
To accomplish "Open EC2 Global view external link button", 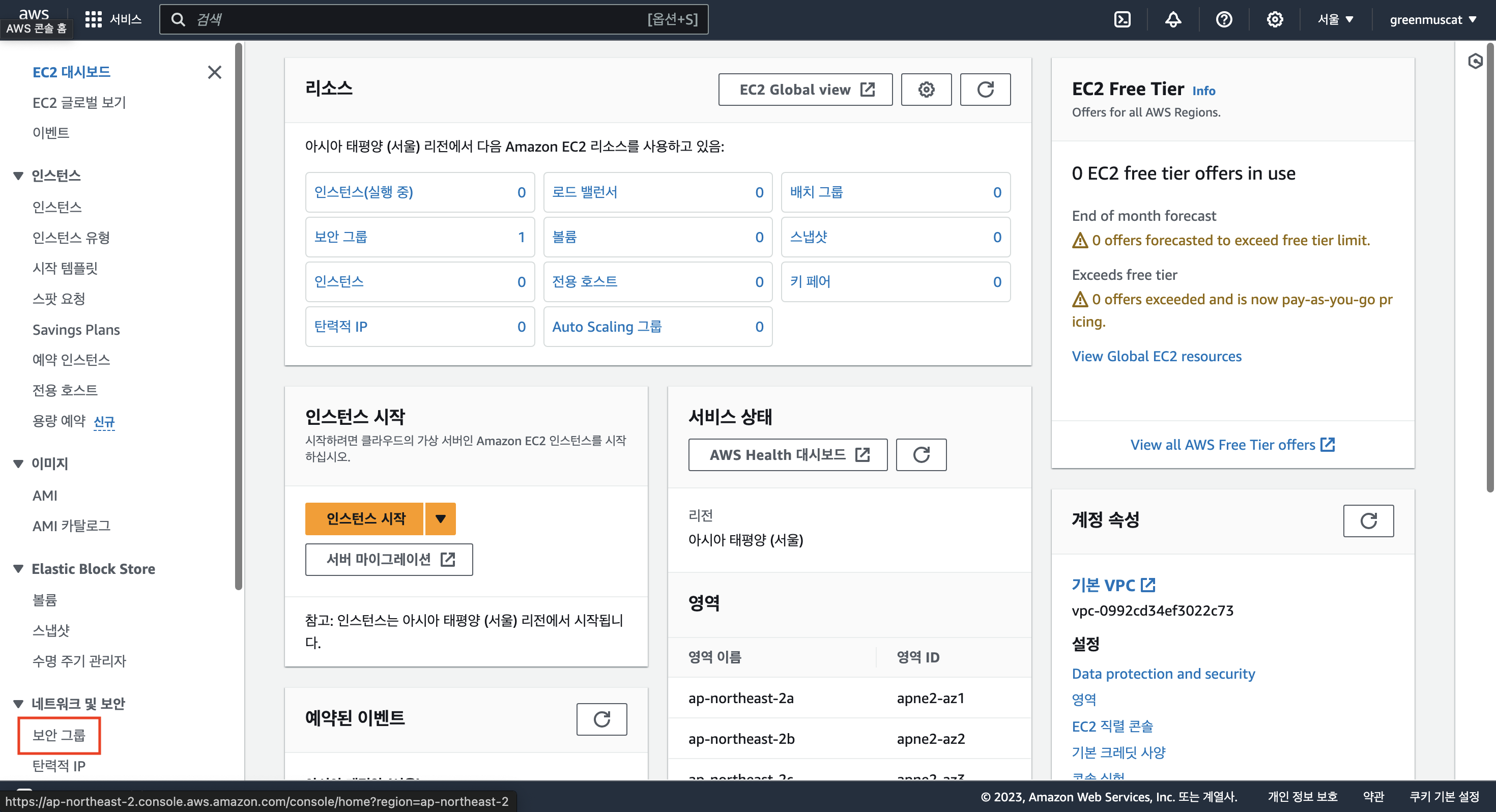I will pyautogui.click(x=805, y=90).
